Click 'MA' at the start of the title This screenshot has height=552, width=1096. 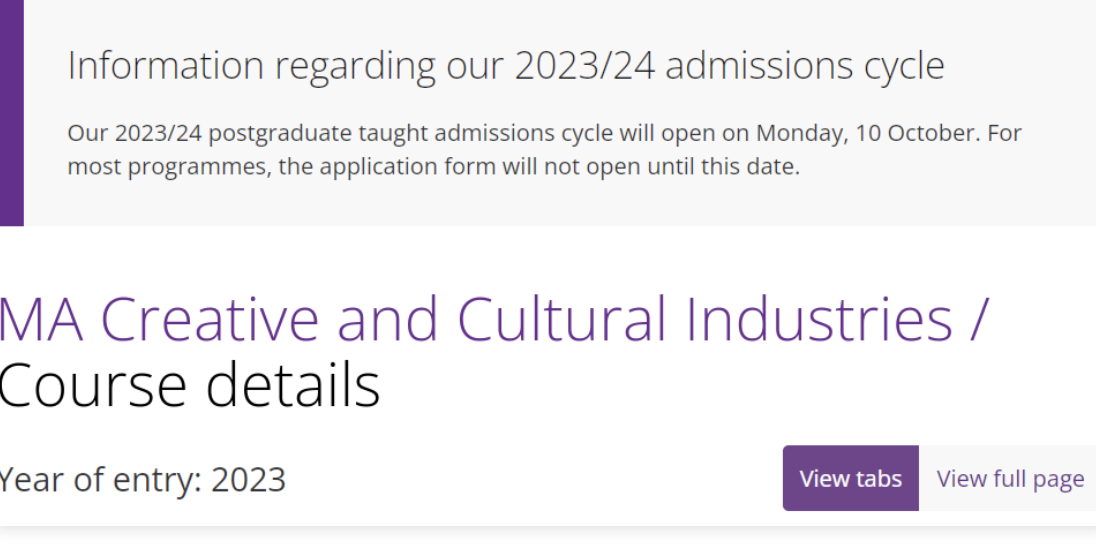42,320
